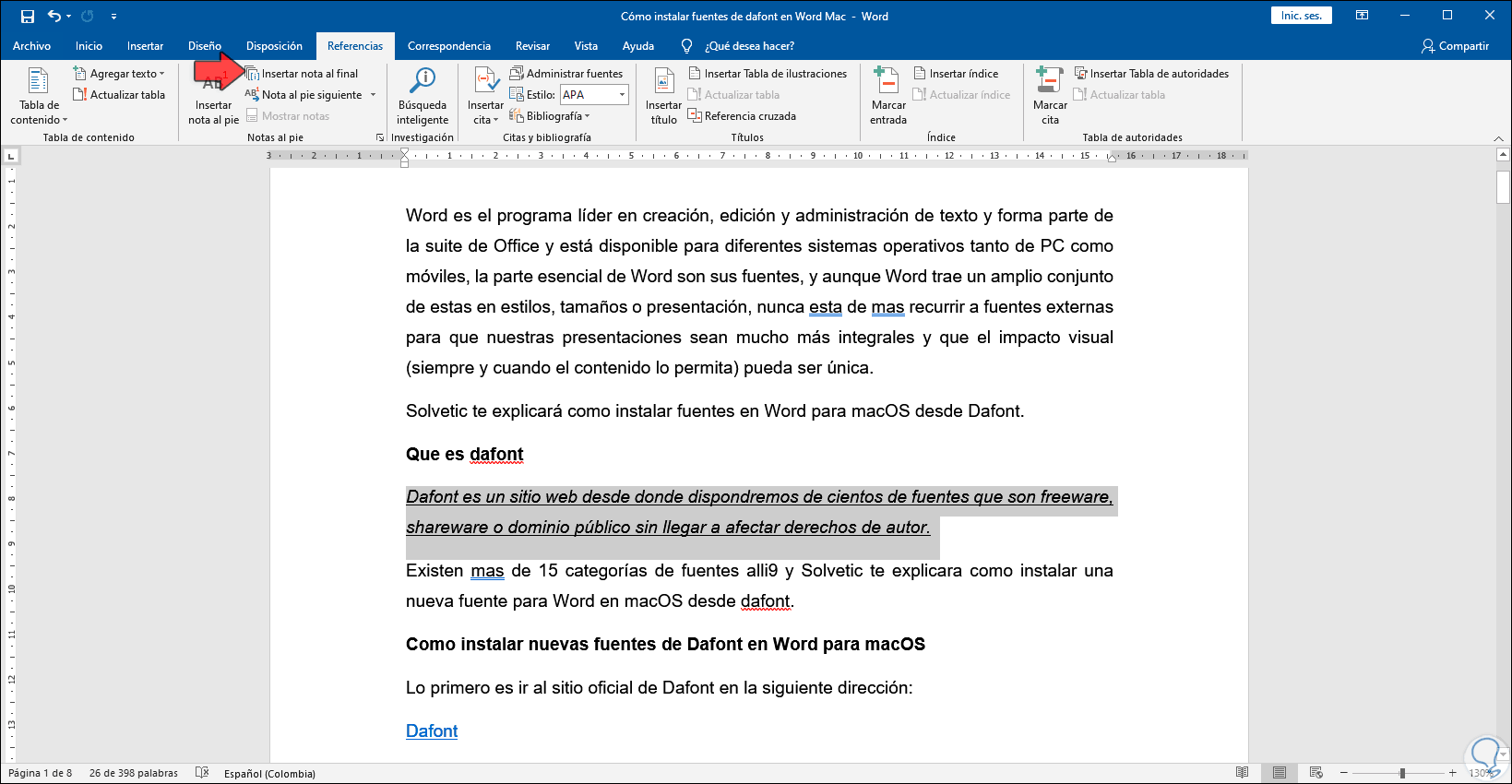Image resolution: width=1512 pixels, height=784 pixels.
Task: Customize the Quick Access Toolbar dropdown
Action: click(113, 16)
